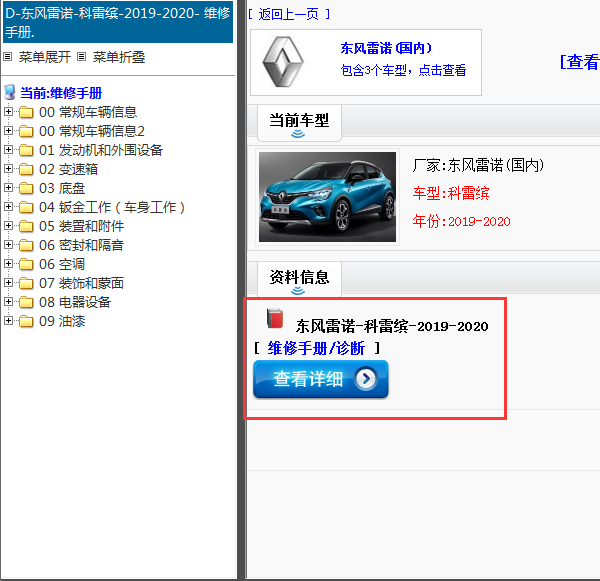Expand the 08 电器设备 tree node
The image size is (600, 581).
coord(8,302)
